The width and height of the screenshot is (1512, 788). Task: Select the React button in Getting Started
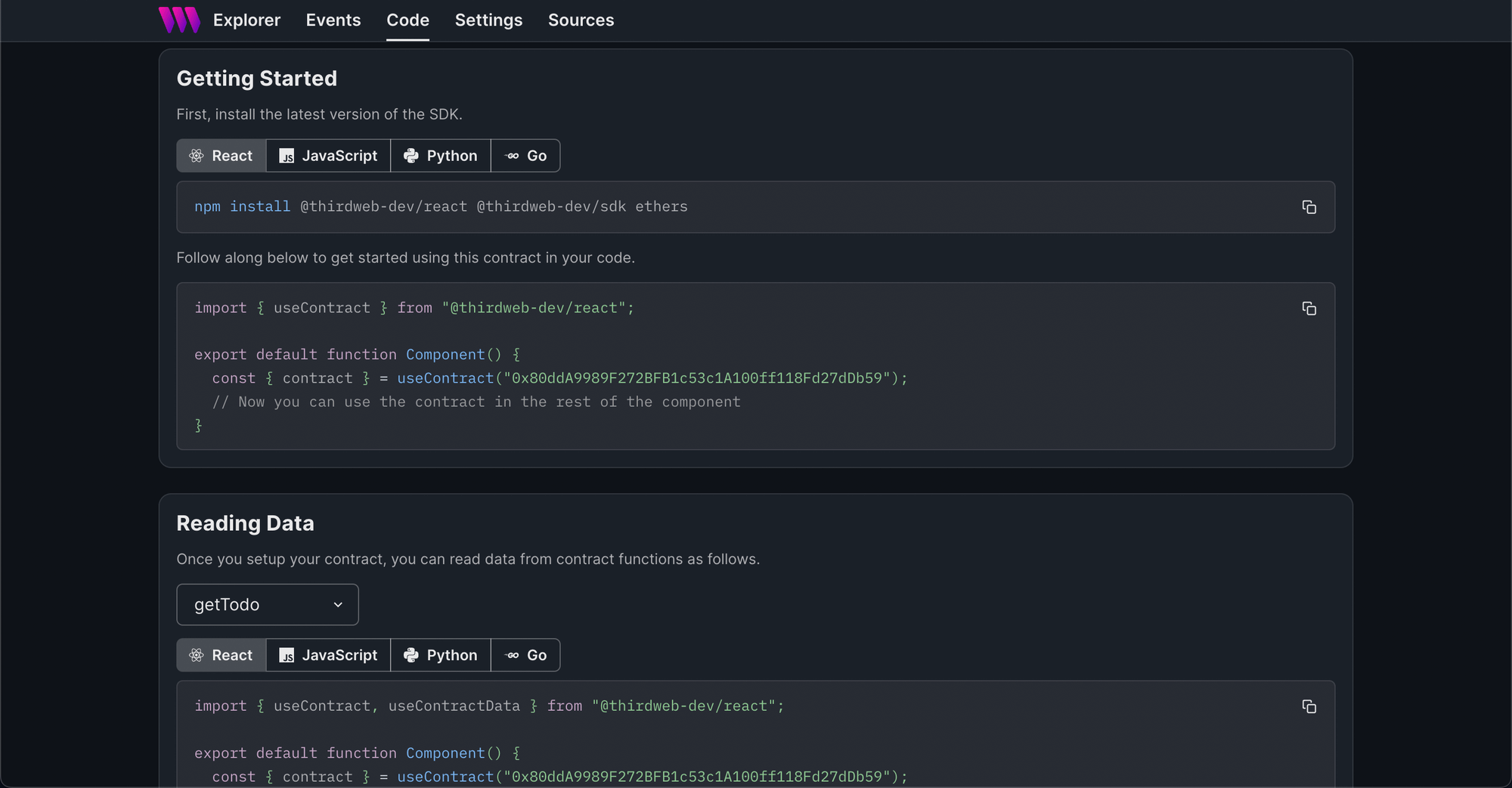[221, 155]
